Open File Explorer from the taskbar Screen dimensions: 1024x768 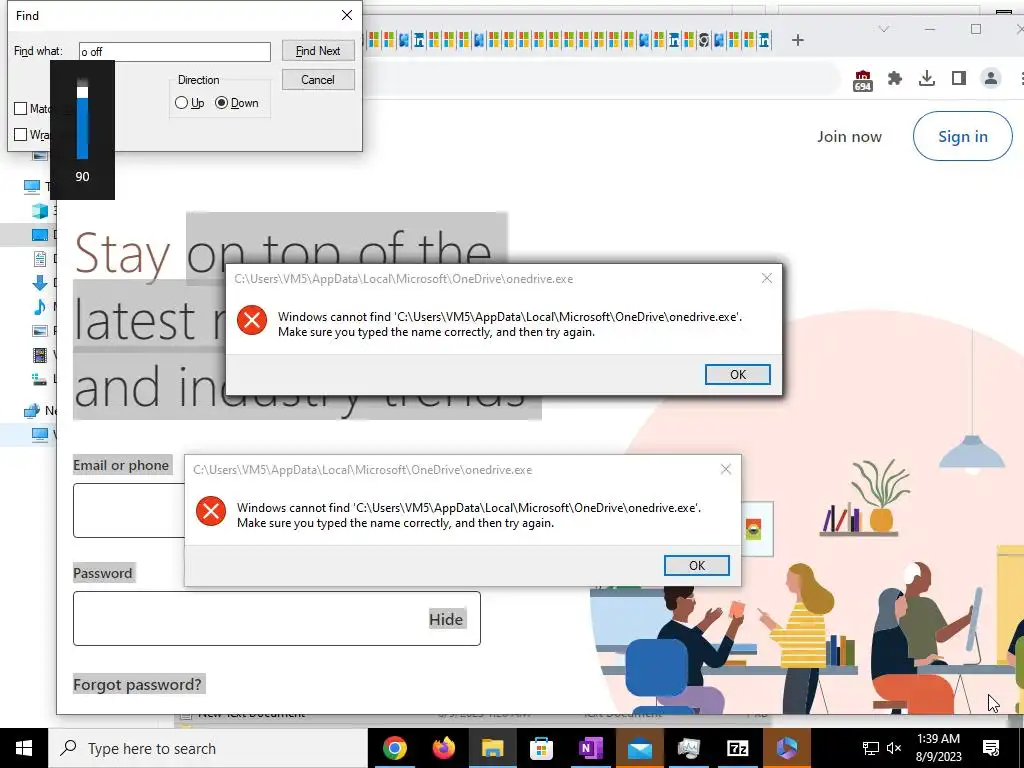[492, 748]
